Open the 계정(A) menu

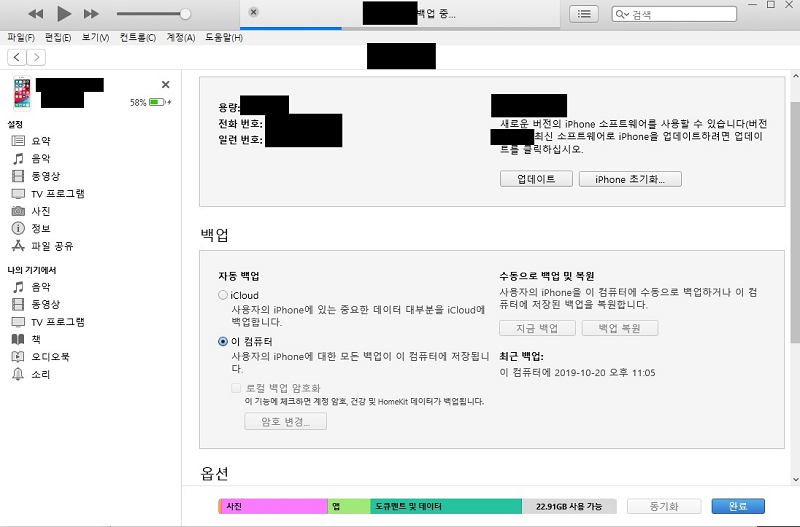[x=181, y=37]
